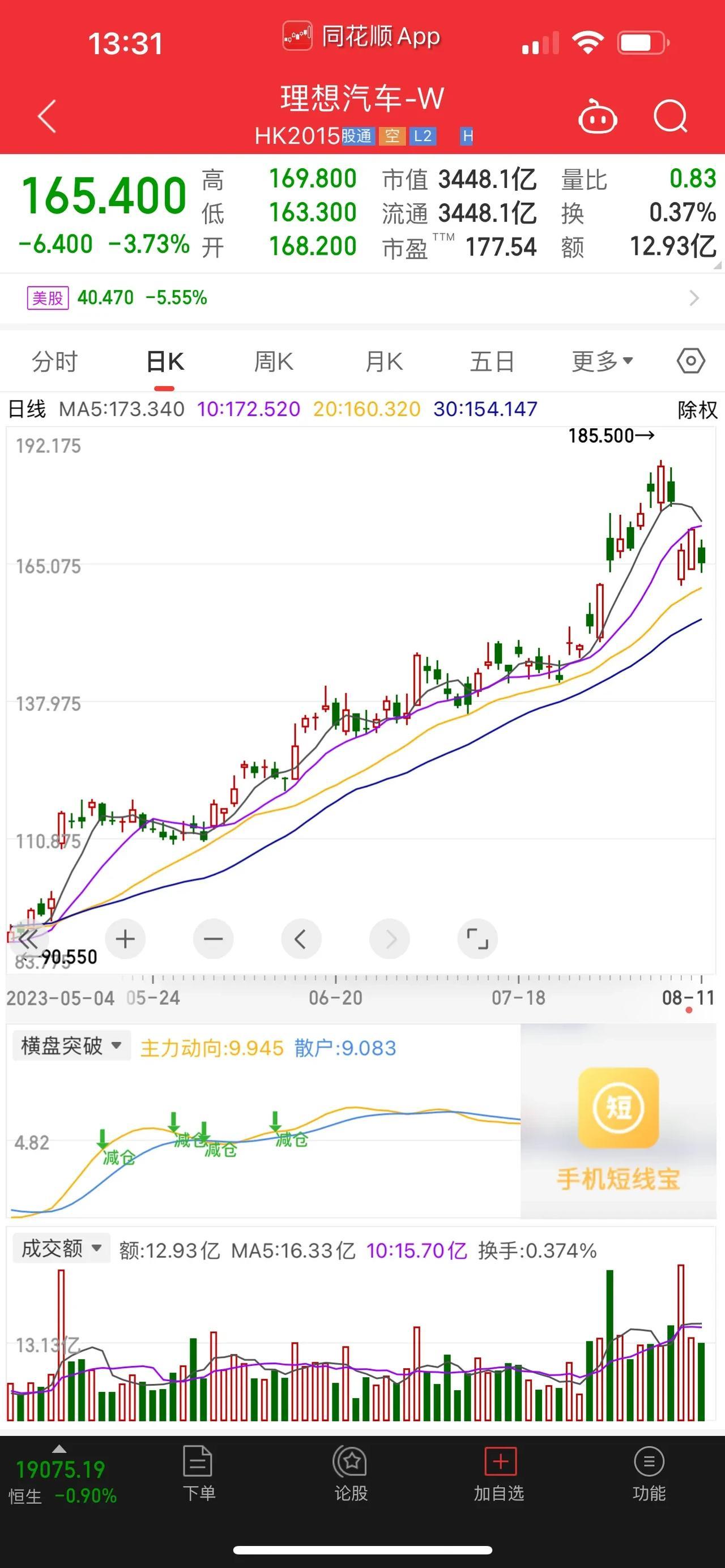Move chart to later candles with right arrow
Viewport: 725px width, 1568px height.
390,939
